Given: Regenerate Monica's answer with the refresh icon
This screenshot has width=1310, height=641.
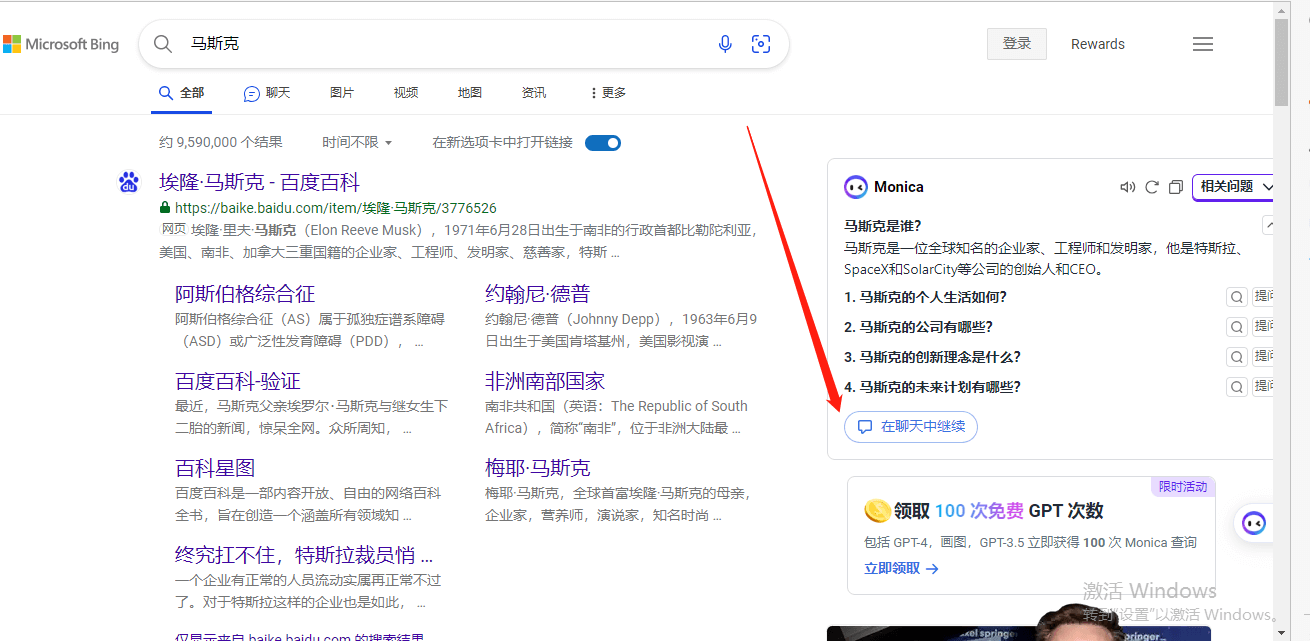Looking at the screenshot, I should [x=1152, y=187].
